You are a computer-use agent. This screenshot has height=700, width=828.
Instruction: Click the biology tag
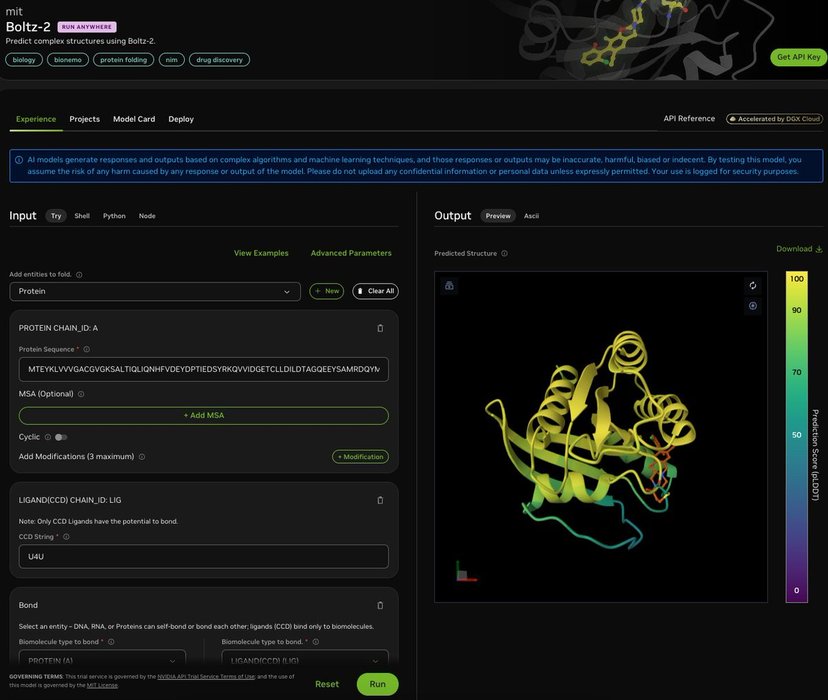(x=24, y=60)
